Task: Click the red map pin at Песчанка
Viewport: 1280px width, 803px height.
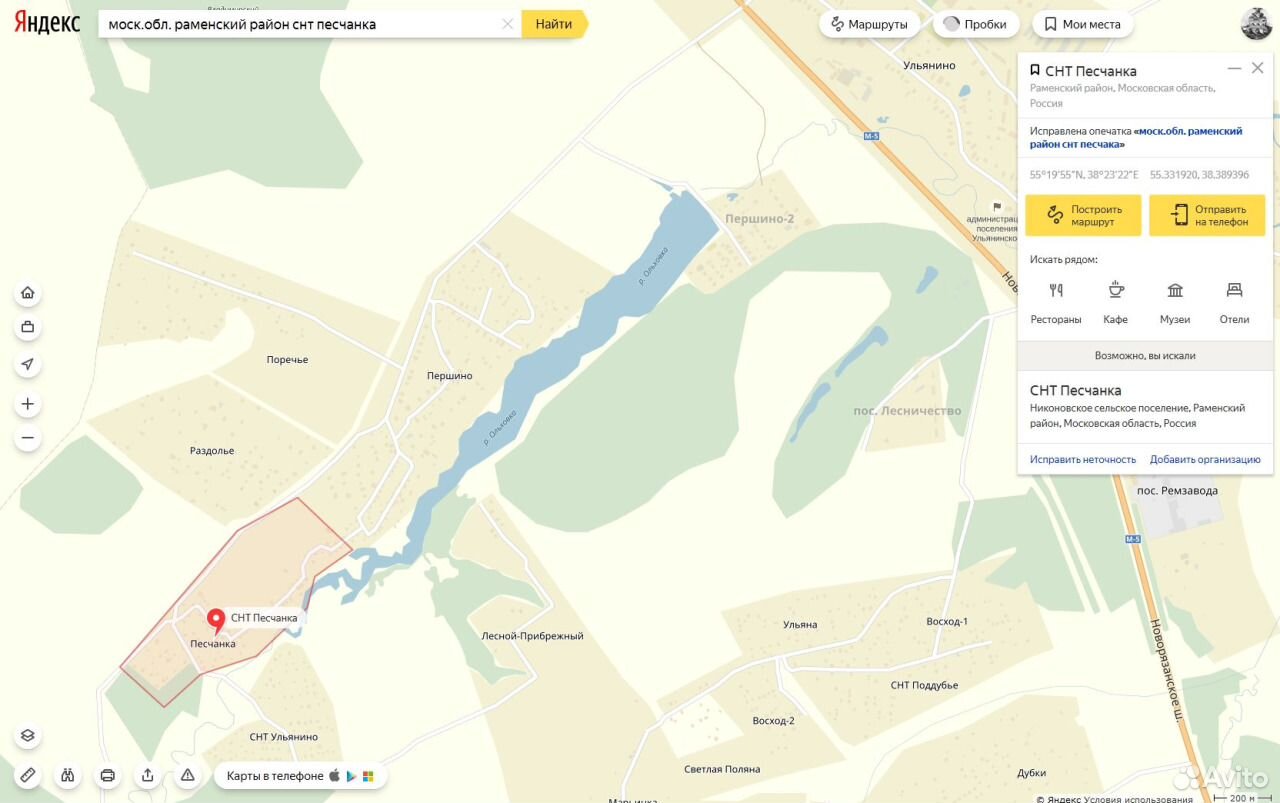Action: coord(215,620)
